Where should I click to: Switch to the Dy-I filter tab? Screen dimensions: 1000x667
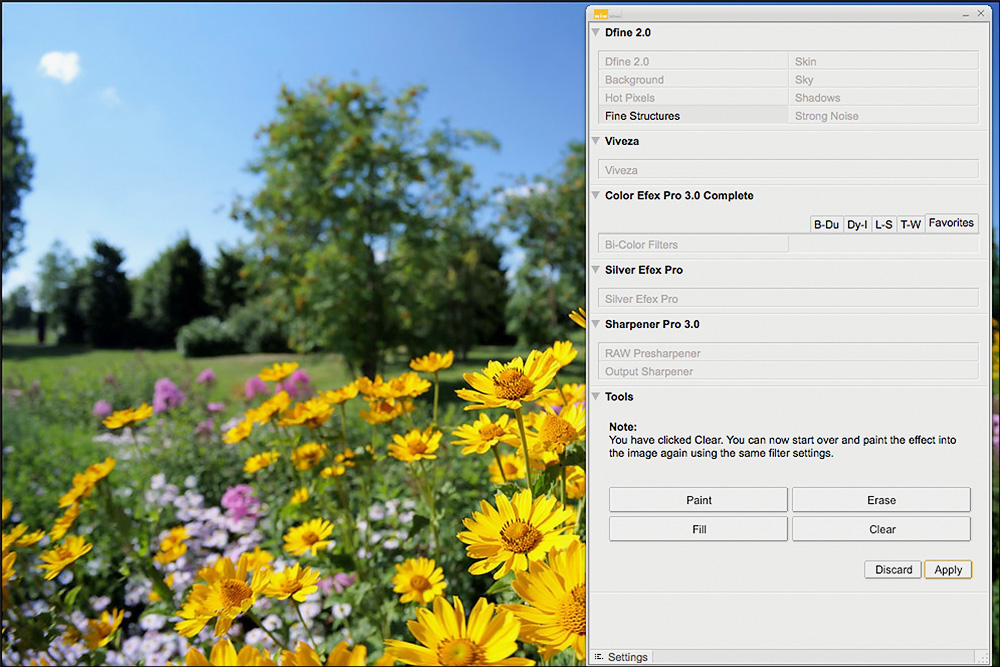(857, 224)
